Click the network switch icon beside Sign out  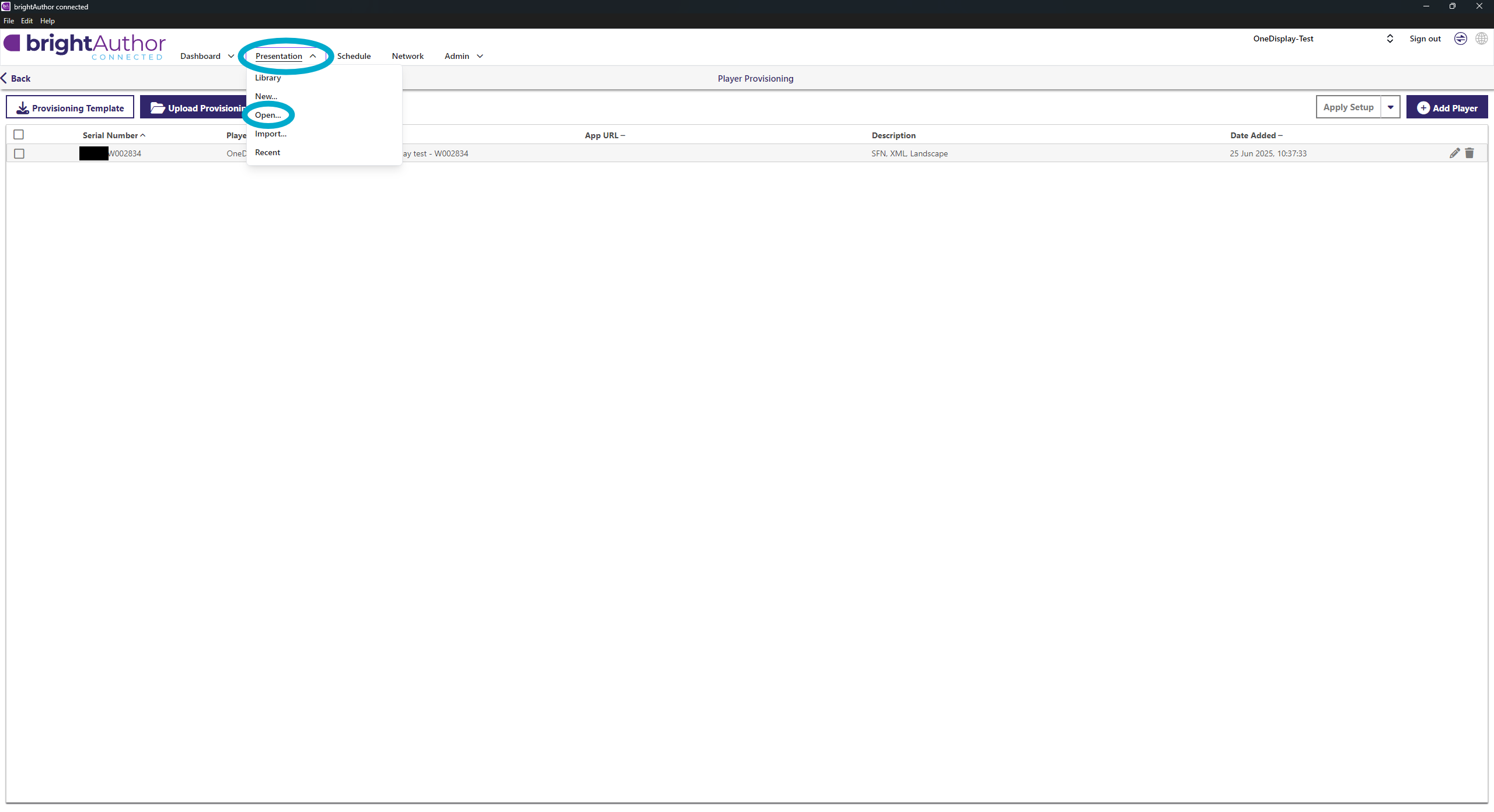point(1460,38)
